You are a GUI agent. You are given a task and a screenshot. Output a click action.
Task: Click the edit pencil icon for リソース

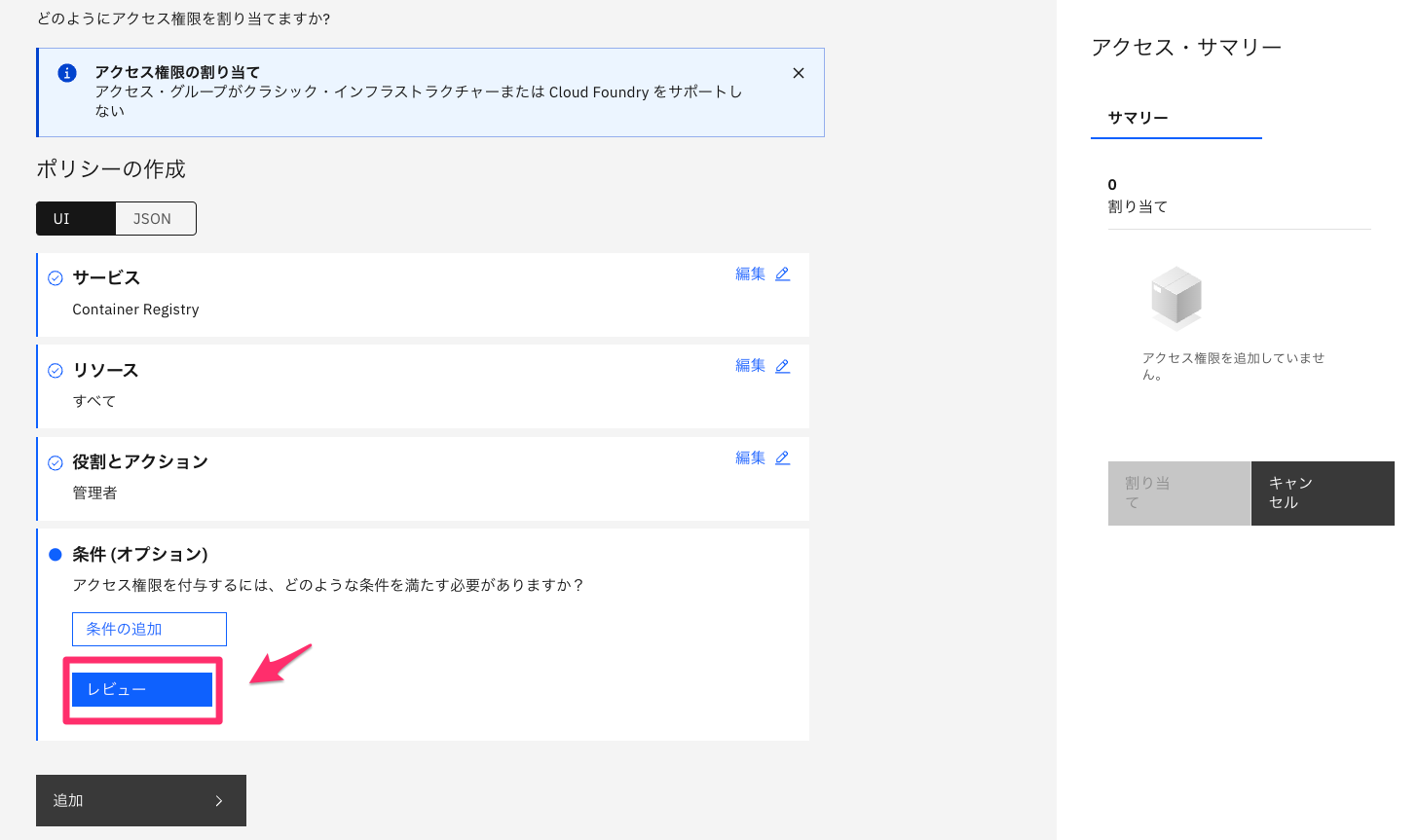(x=784, y=365)
